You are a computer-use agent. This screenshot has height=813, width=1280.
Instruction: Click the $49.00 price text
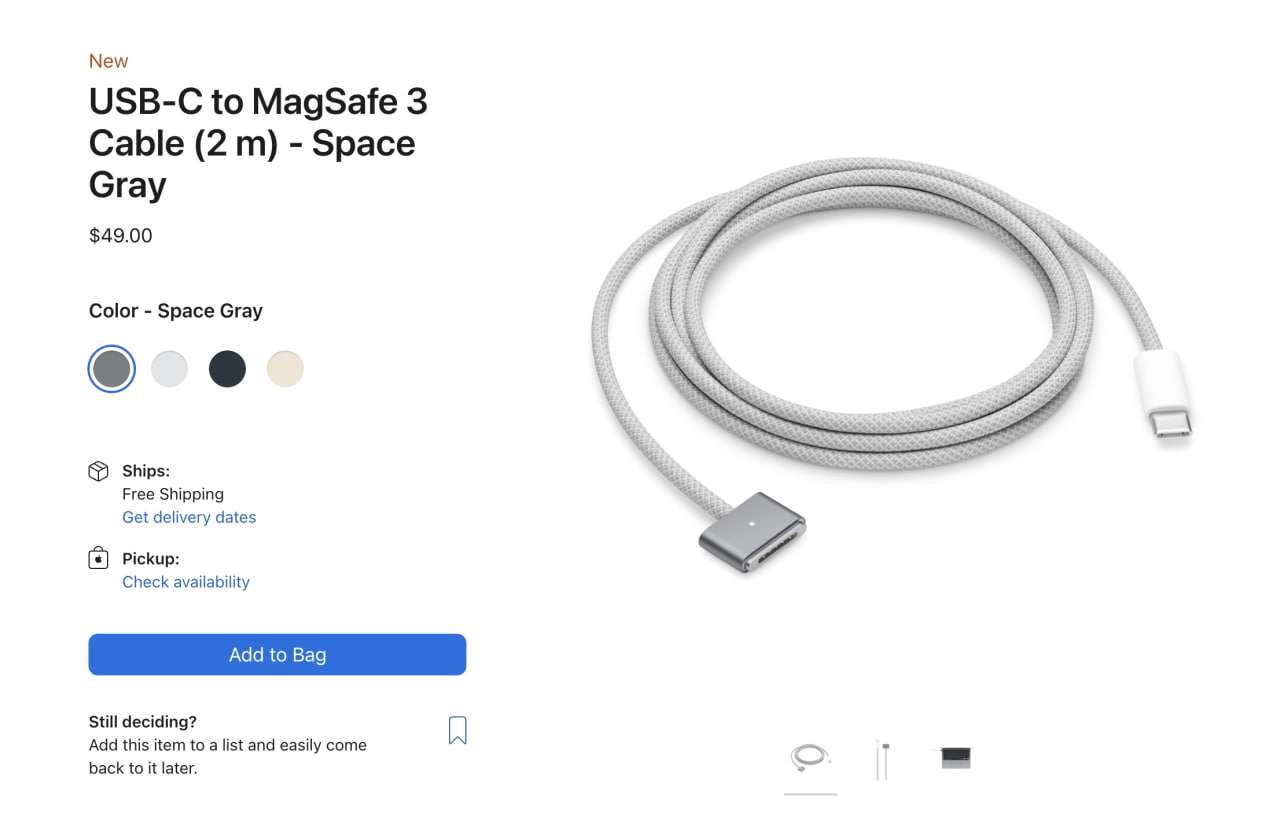pos(121,236)
